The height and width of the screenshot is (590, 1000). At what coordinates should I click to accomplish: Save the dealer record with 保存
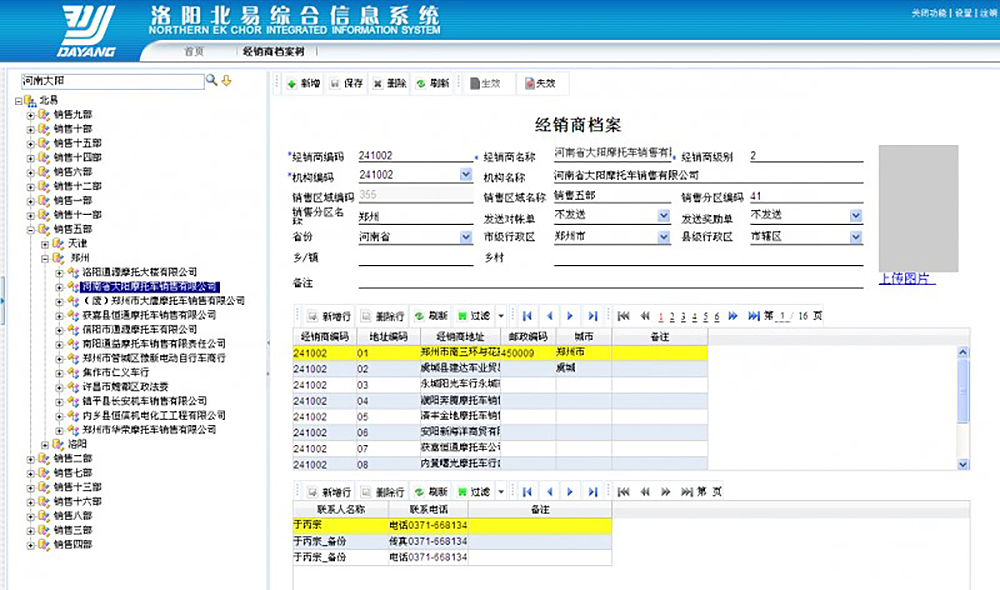pyautogui.click(x=346, y=84)
